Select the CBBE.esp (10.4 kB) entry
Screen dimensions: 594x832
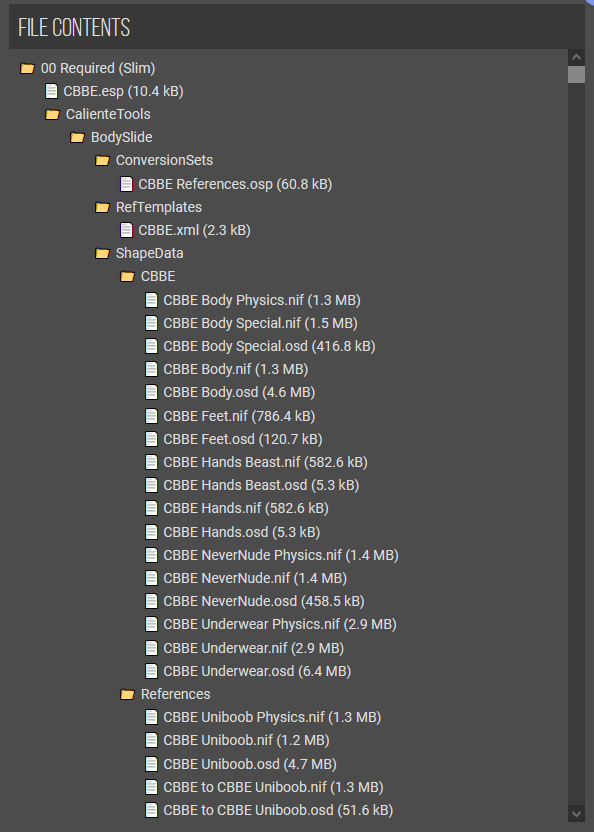pyautogui.click(x=123, y=91)
